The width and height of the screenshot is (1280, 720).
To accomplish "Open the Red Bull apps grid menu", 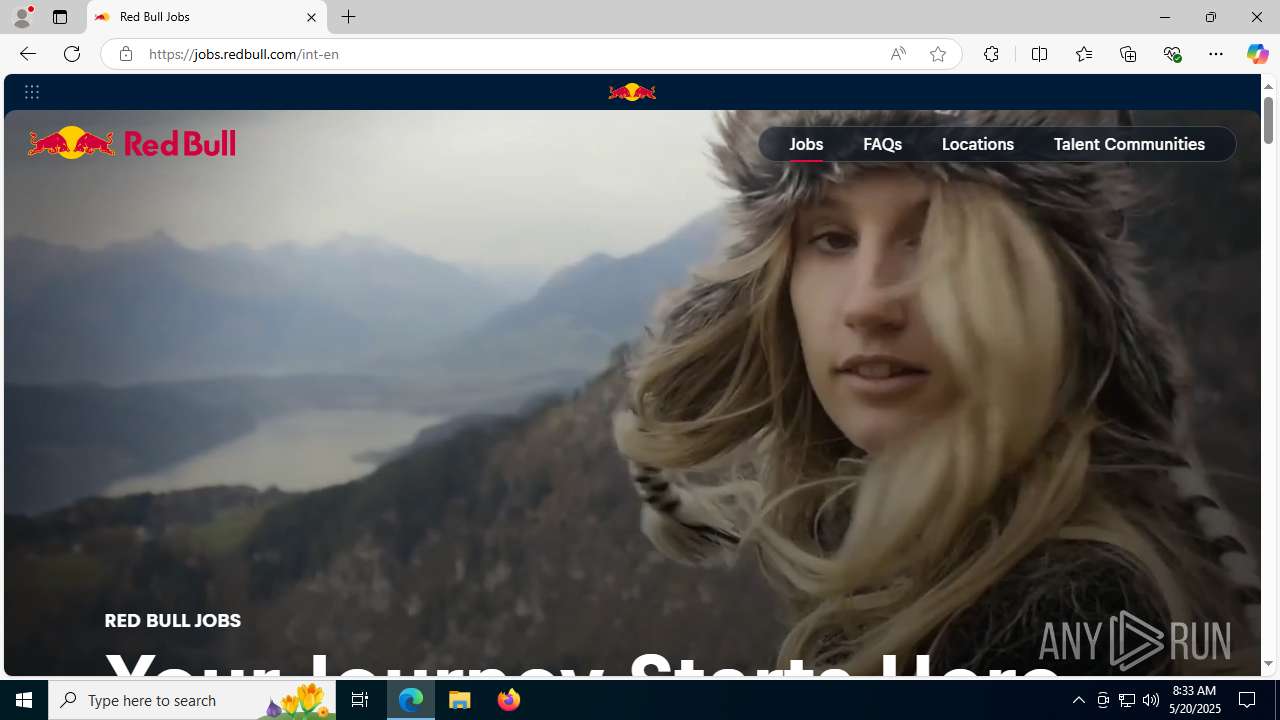I will pos(32,92).
